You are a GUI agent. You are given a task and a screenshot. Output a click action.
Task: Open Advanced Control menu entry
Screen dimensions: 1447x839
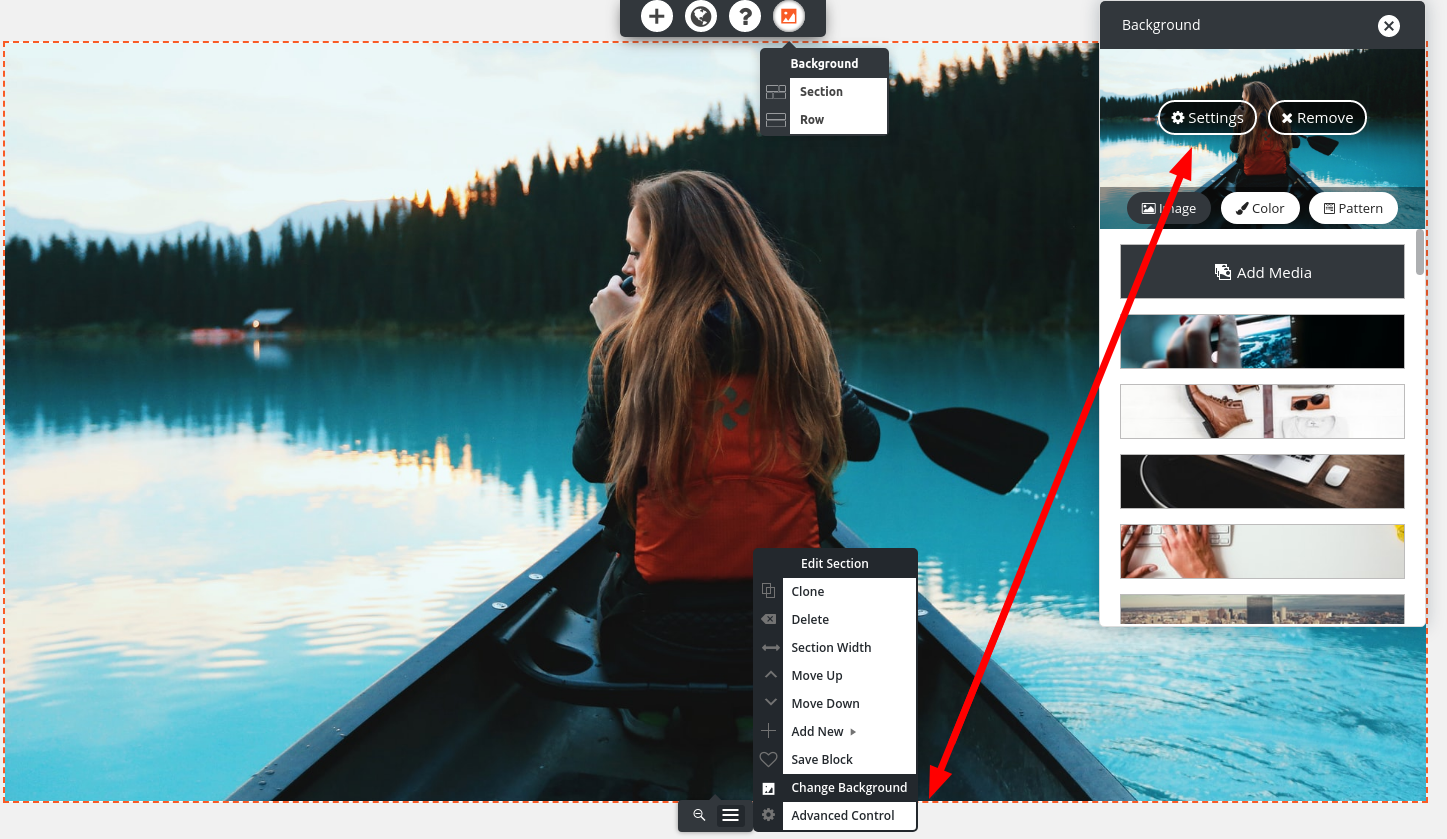click(x=849, y=816)
